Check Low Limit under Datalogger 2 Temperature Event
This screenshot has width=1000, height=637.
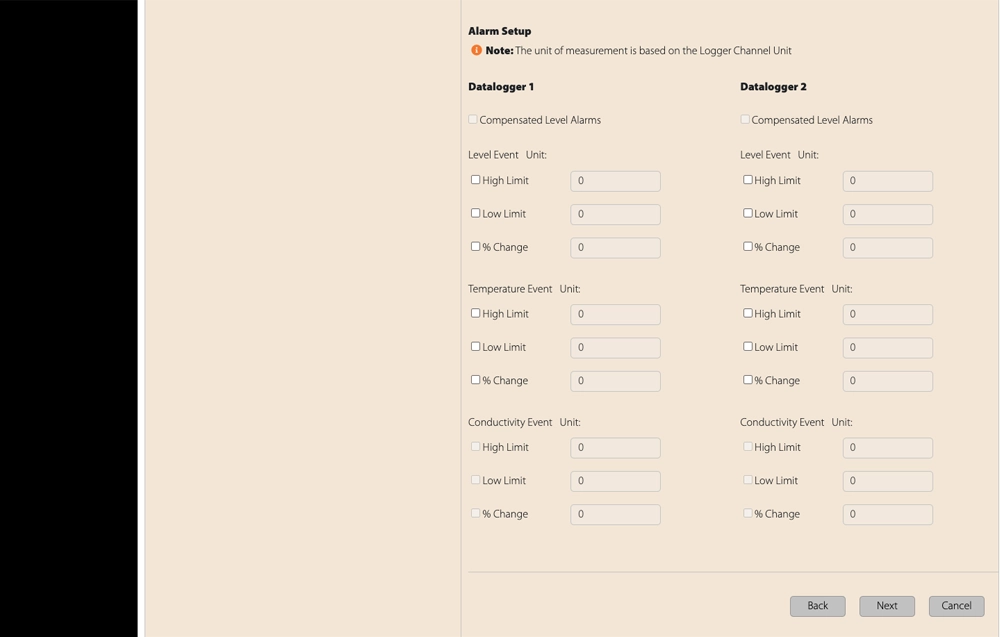point(747,345)
